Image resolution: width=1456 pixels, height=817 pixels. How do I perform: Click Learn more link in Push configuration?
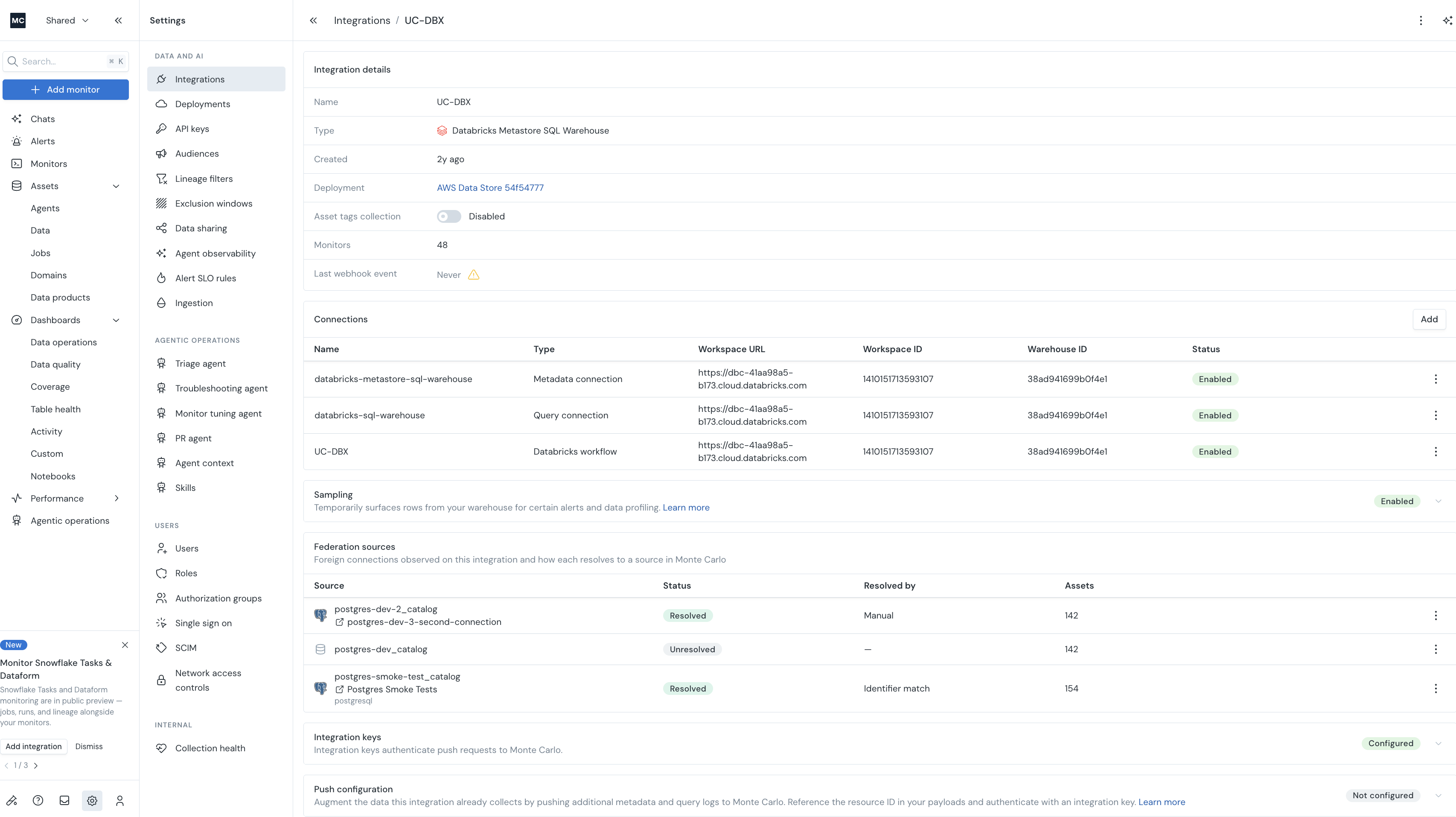tap(1162, 802)
